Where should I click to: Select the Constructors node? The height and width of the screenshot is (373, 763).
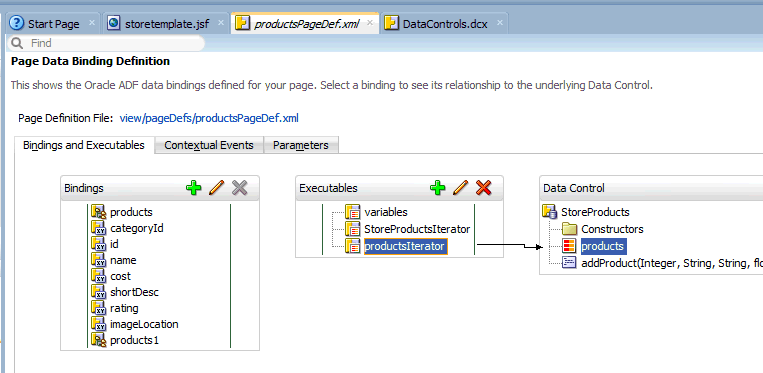[x=612, y=229]
